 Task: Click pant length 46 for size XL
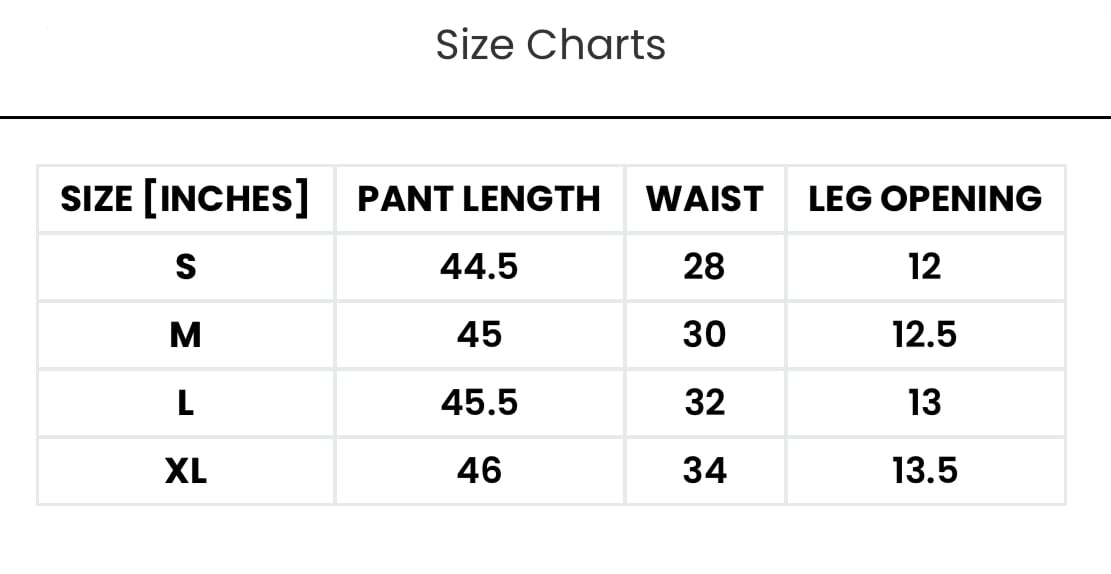click(x=479, y=471)
